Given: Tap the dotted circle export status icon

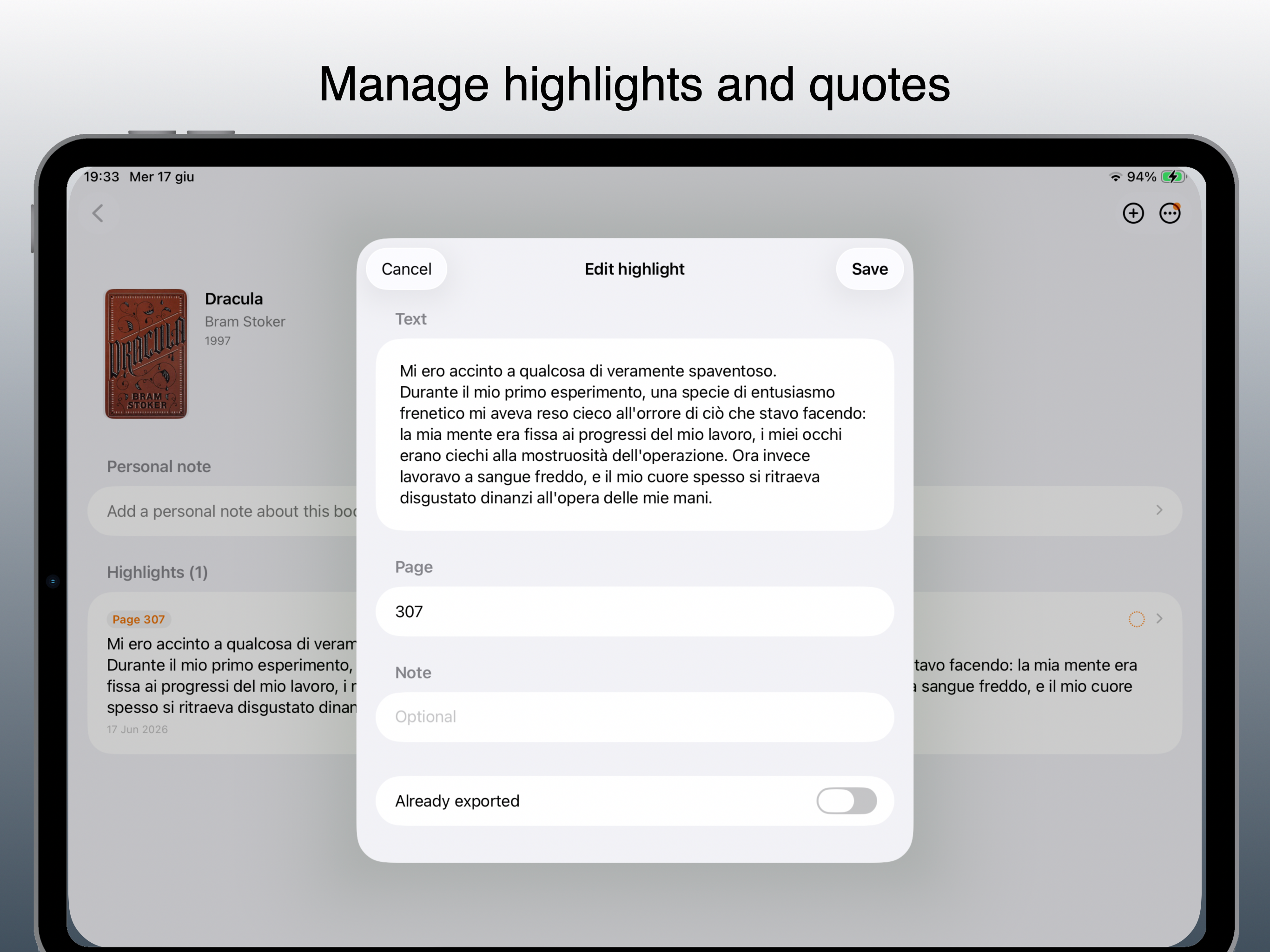Looking at the screenshot, I should [x=1136, y=619].
